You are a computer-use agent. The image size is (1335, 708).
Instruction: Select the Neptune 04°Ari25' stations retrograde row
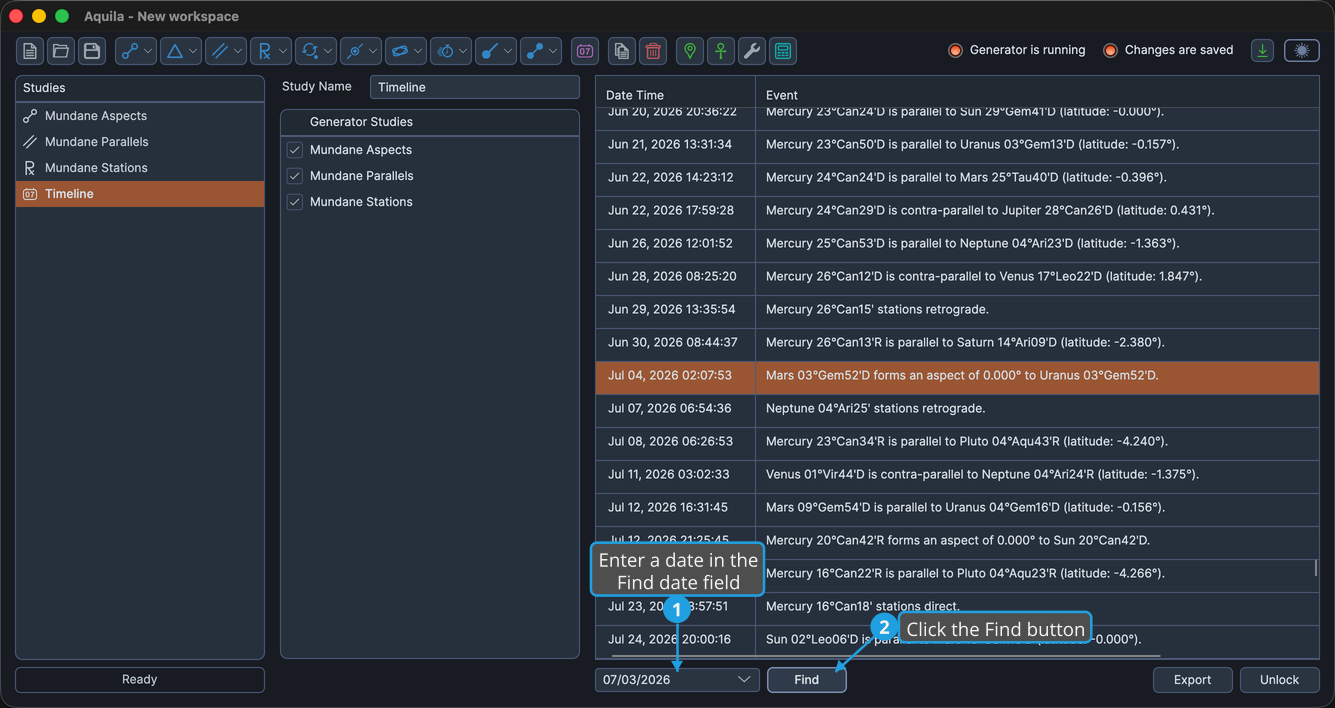(957, 409)
